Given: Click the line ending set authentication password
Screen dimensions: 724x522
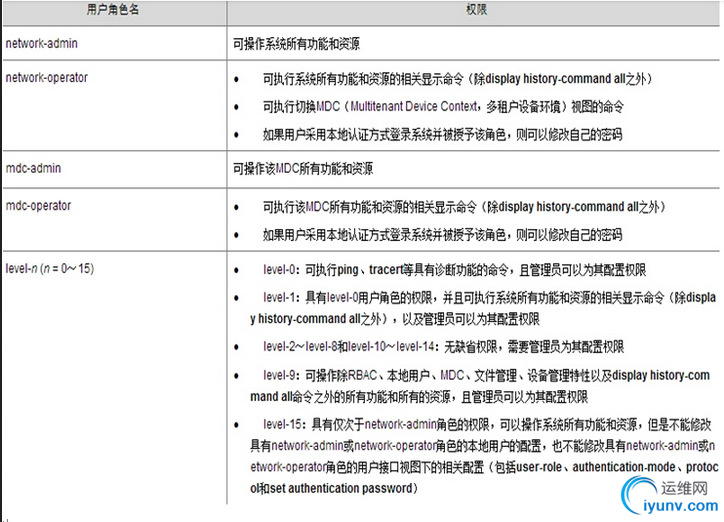Looking at the screenshot, I should click(334, 488).
